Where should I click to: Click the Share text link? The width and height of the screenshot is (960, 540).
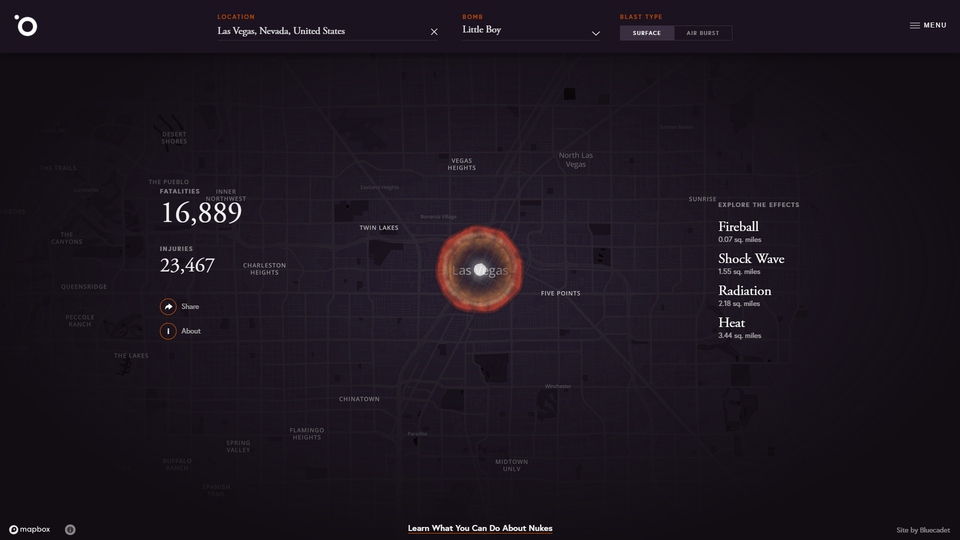[x=190, y=307]
